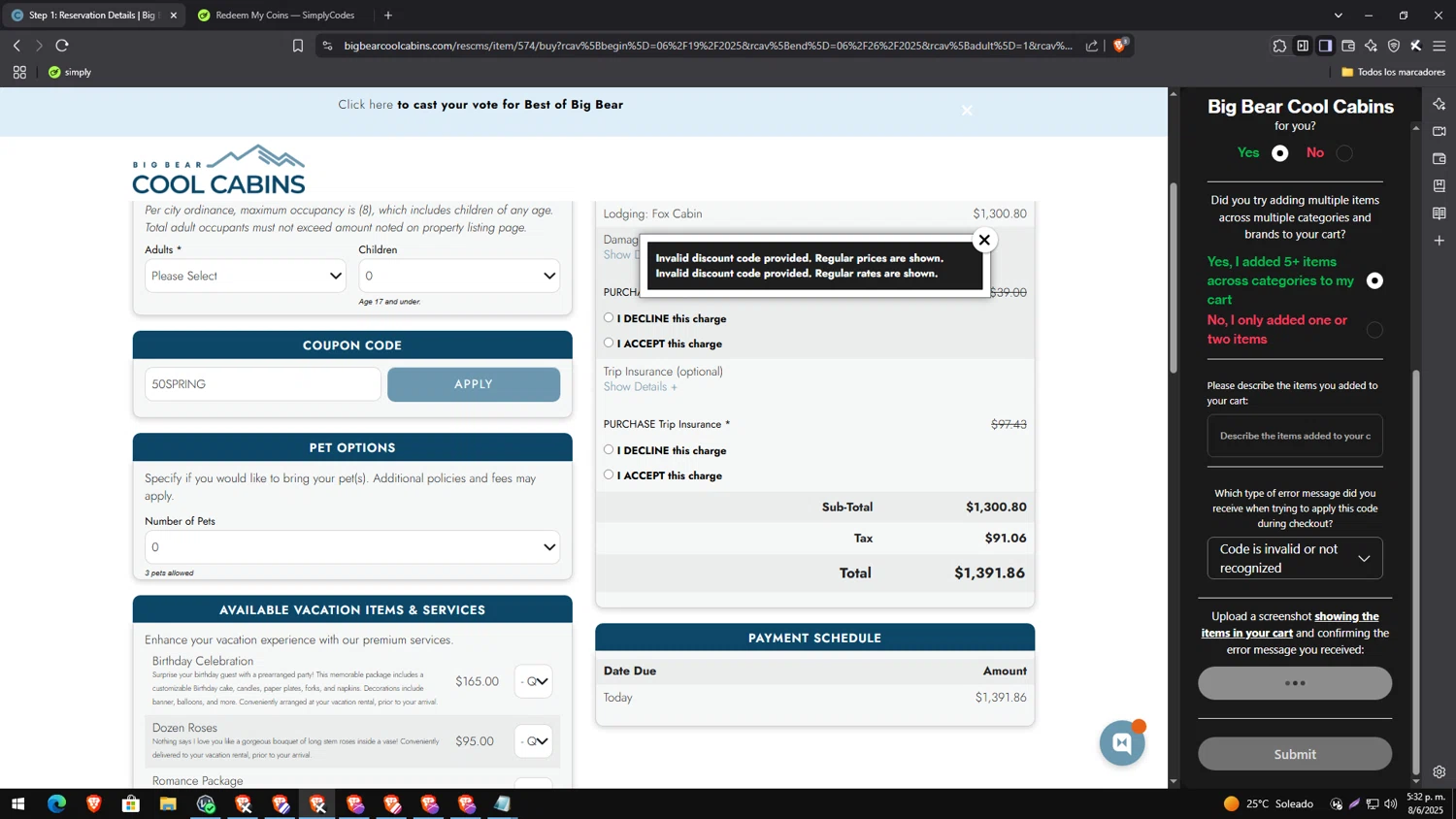Close the invalid discount code popup

click(x=984, y=240)
